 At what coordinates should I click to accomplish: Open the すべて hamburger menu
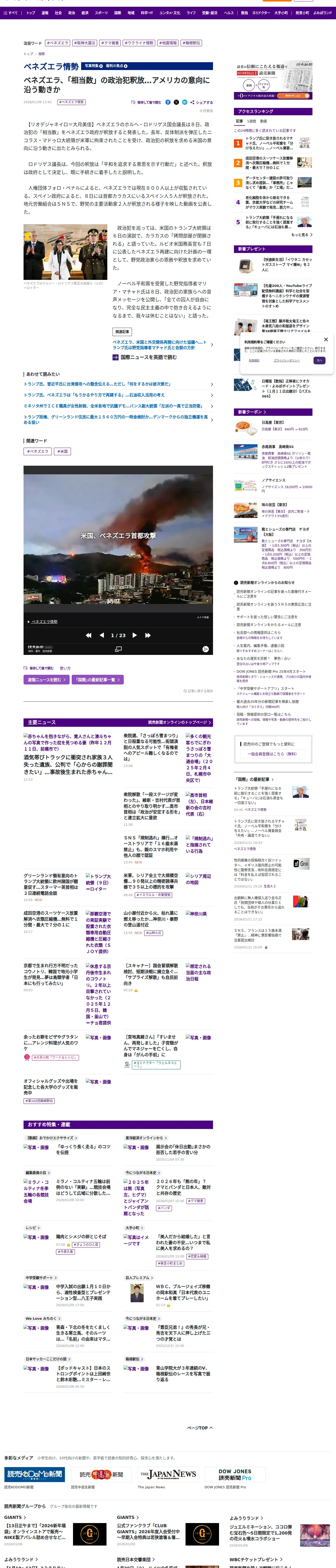pyautogui.click(x=11, y=13)
